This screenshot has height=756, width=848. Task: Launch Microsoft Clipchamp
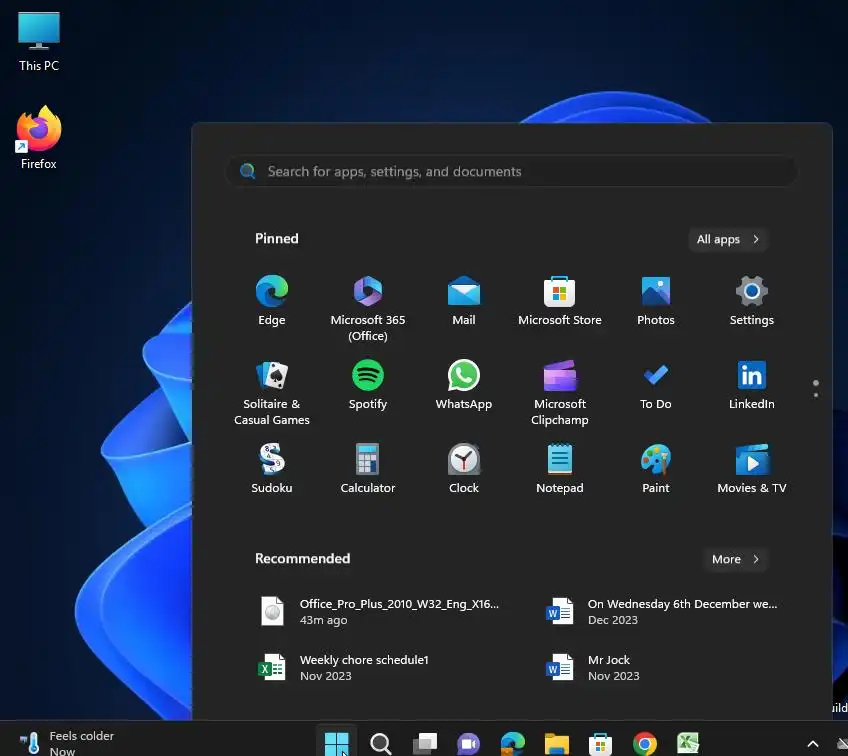pyautogui.click(x=560, y=392)
